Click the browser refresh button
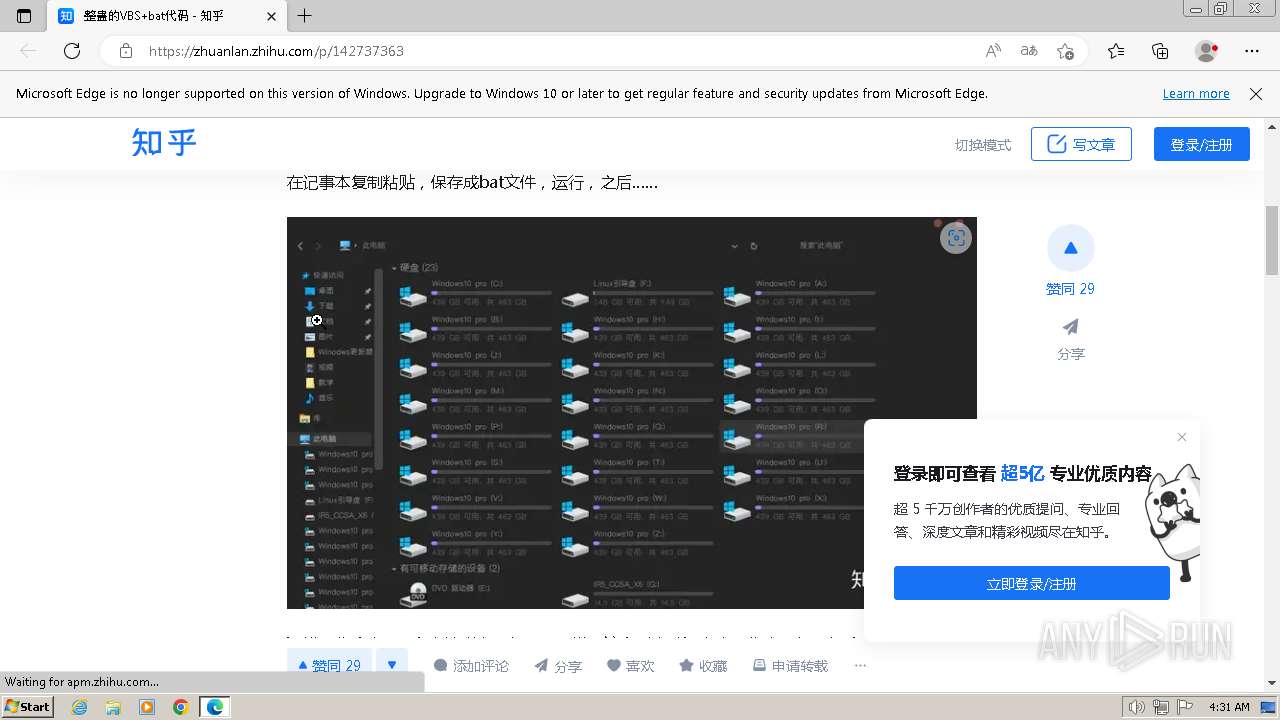Image resolution: width=1280 pixels, height=720 pixels. click(72, 51)
